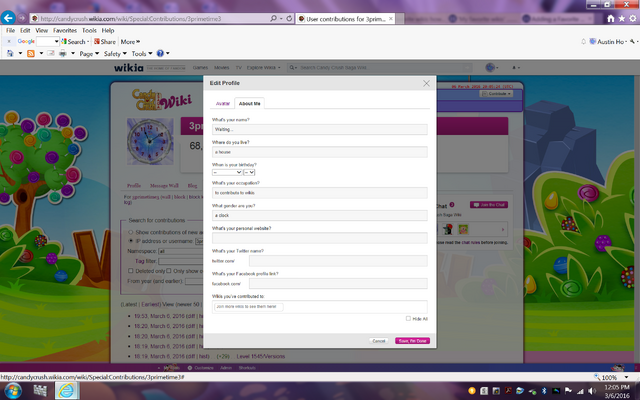Screen dimensions: 640x400
Task: Expand the RSS feeds dropdown arrow
Action: 41,53
